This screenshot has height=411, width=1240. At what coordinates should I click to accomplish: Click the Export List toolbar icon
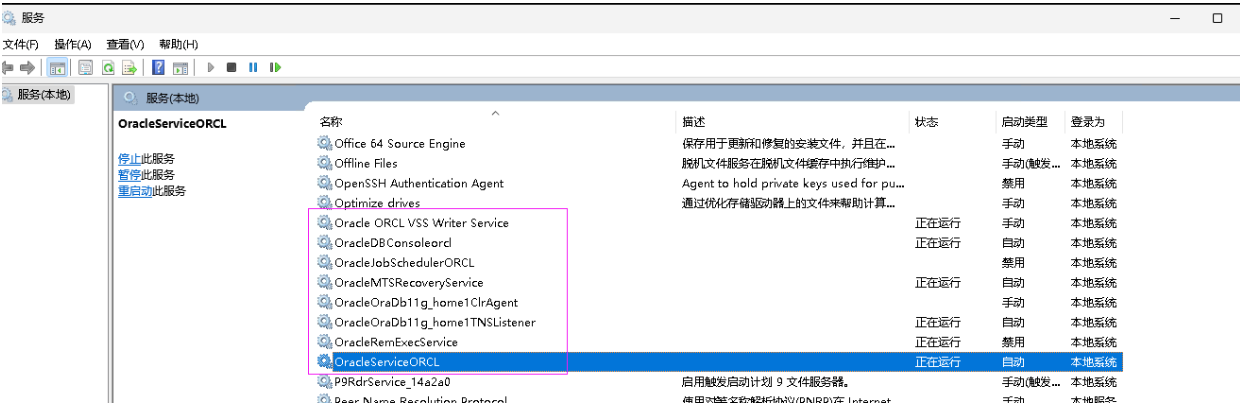(129, 68)
